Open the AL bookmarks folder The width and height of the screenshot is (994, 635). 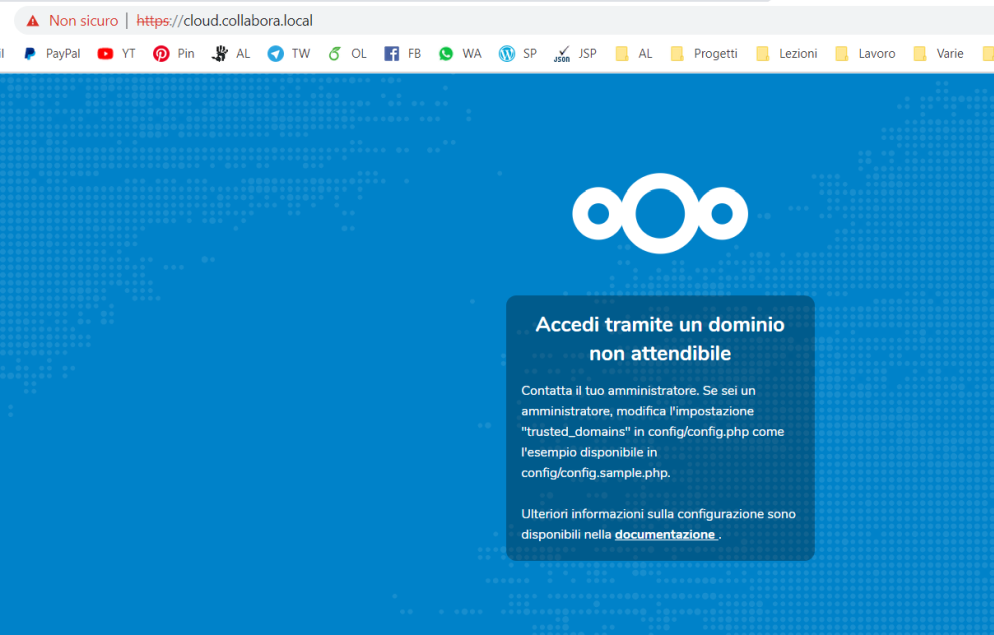pos(634,54)
